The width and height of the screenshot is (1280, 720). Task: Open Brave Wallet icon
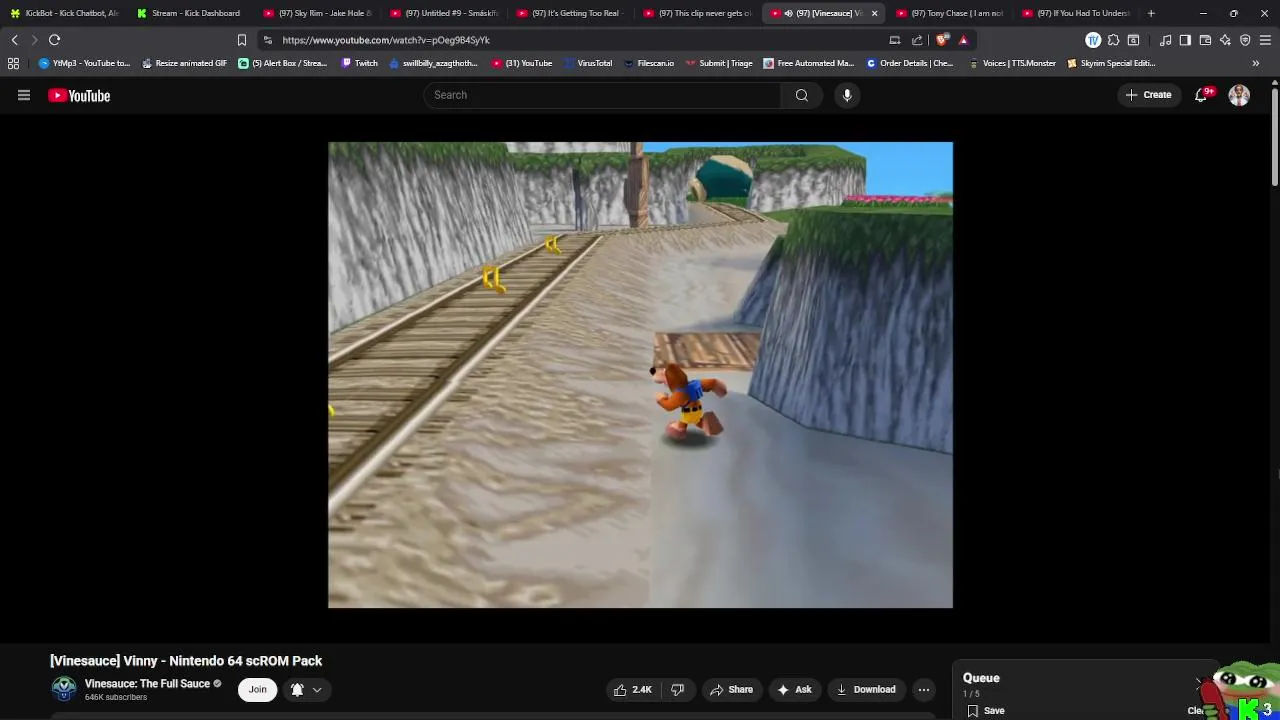tap(1205, 40)
